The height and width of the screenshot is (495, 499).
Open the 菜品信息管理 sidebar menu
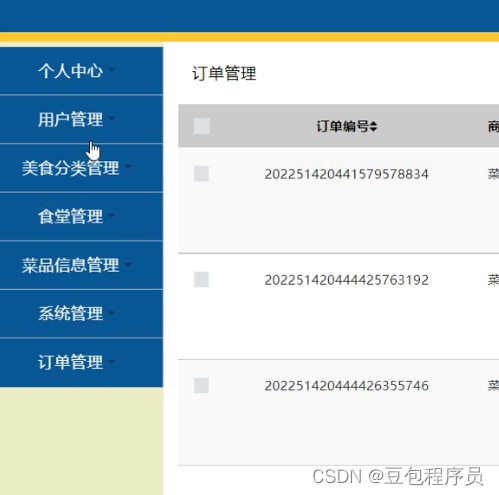(81, 265)
